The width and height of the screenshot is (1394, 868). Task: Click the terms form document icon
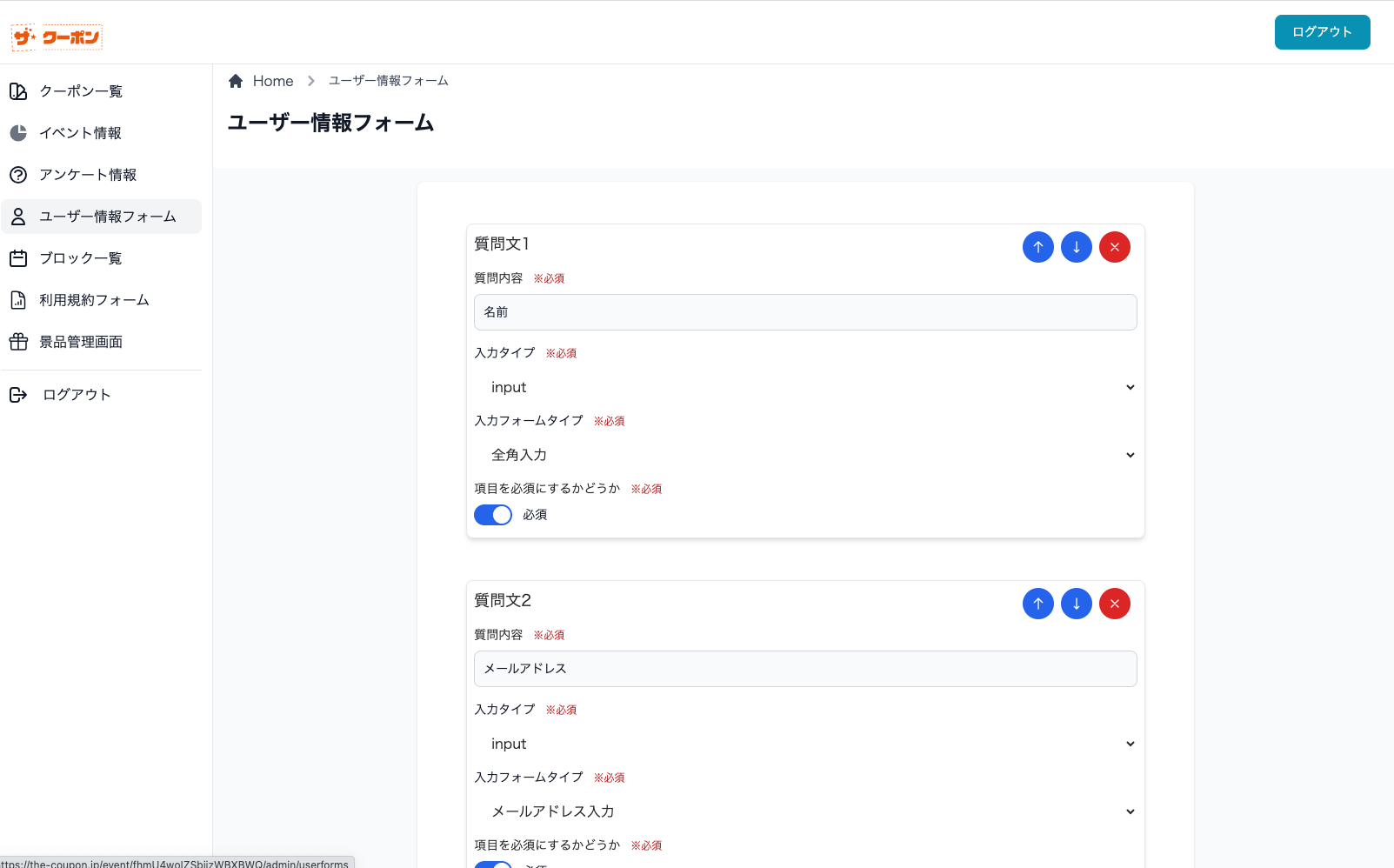18,300
